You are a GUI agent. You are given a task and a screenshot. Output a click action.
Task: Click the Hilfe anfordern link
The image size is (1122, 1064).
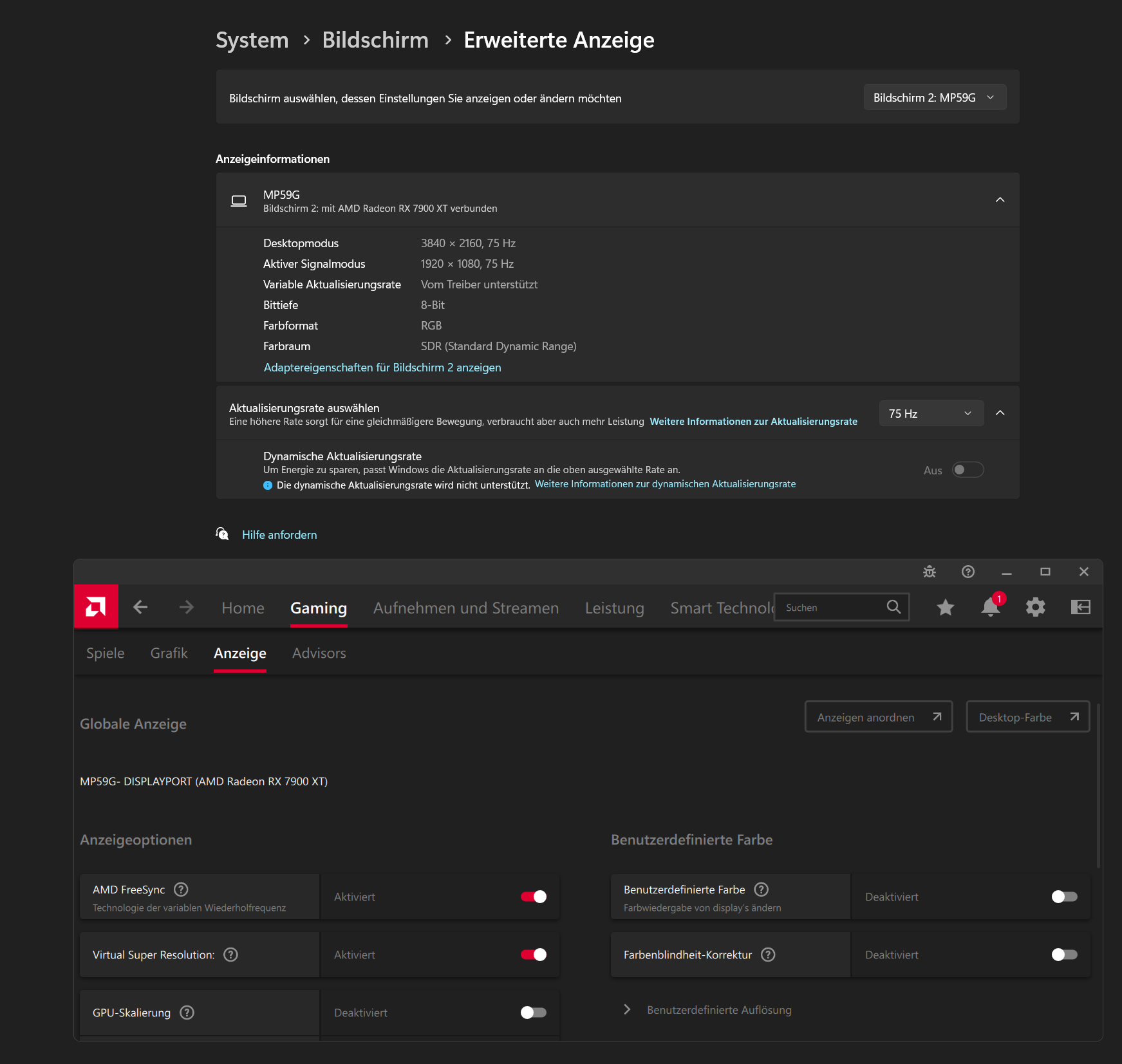(x=279, y=535)
